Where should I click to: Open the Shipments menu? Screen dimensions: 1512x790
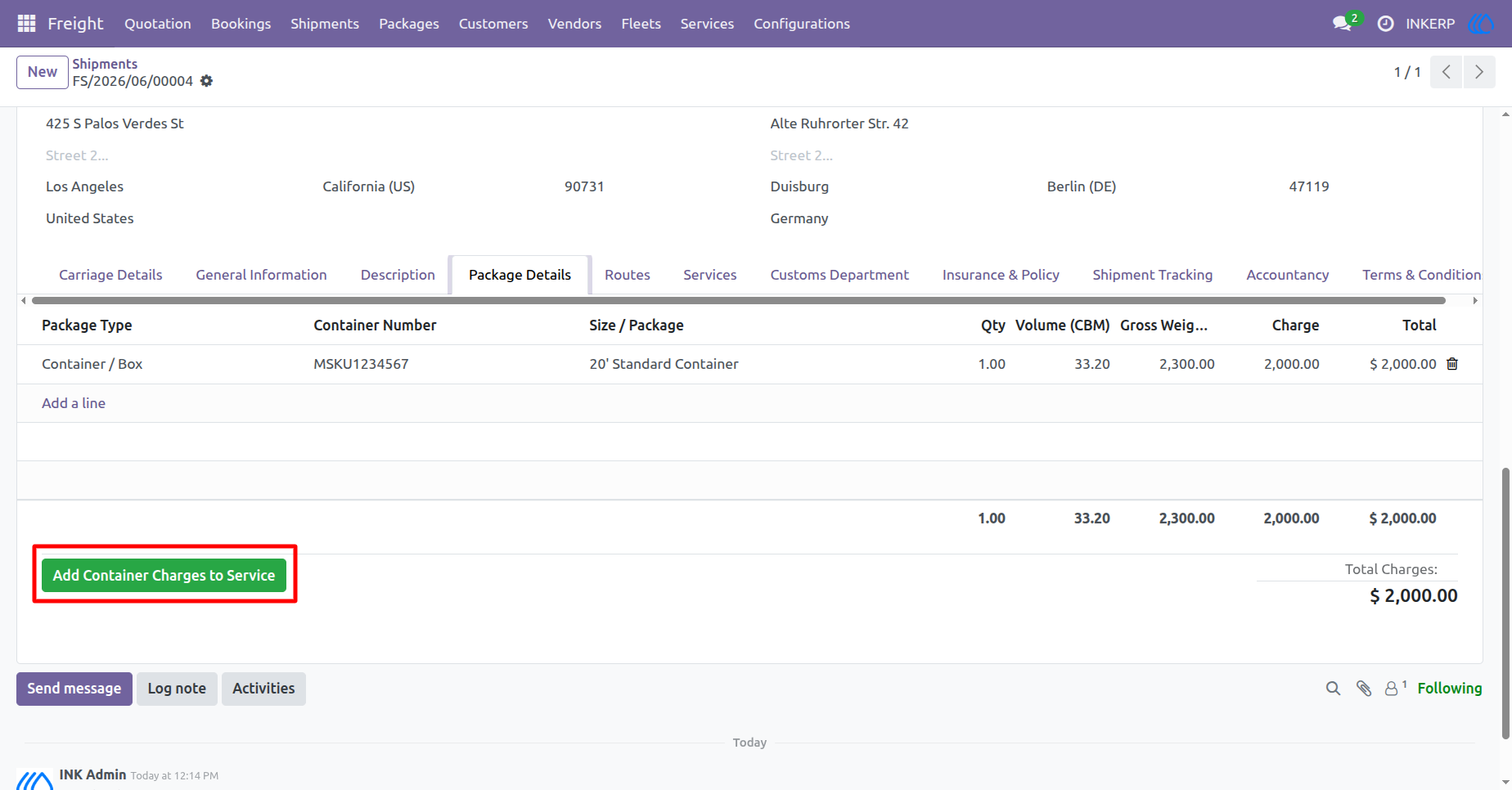[x=325, y=24]
